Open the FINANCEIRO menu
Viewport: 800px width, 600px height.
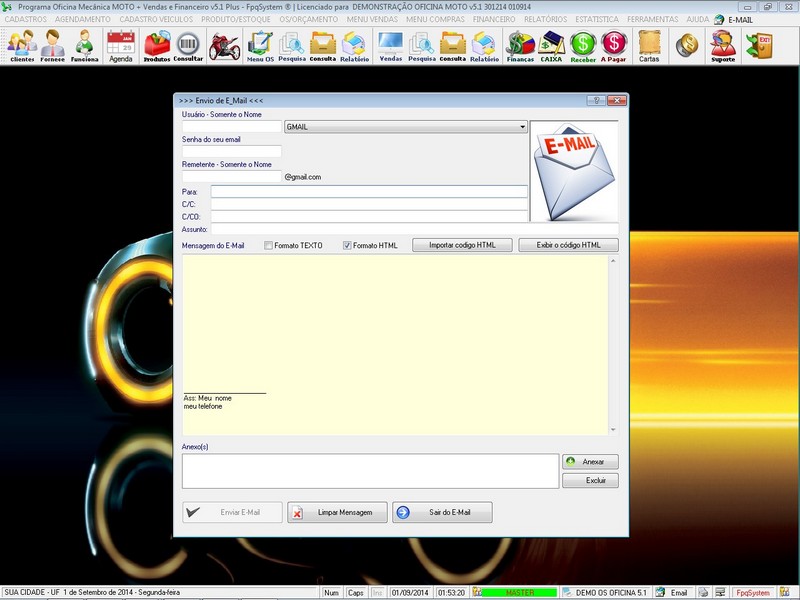pyautogui.click(x=495, y=19)
